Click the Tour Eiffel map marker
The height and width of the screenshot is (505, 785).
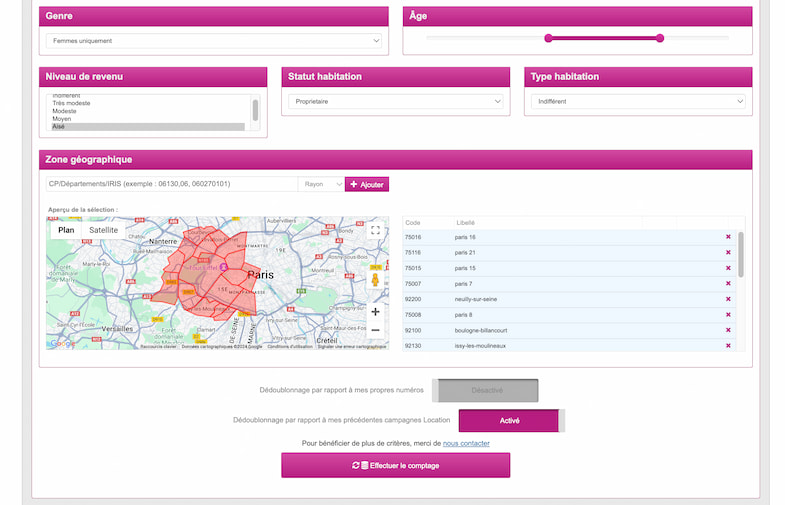[224, 267]
